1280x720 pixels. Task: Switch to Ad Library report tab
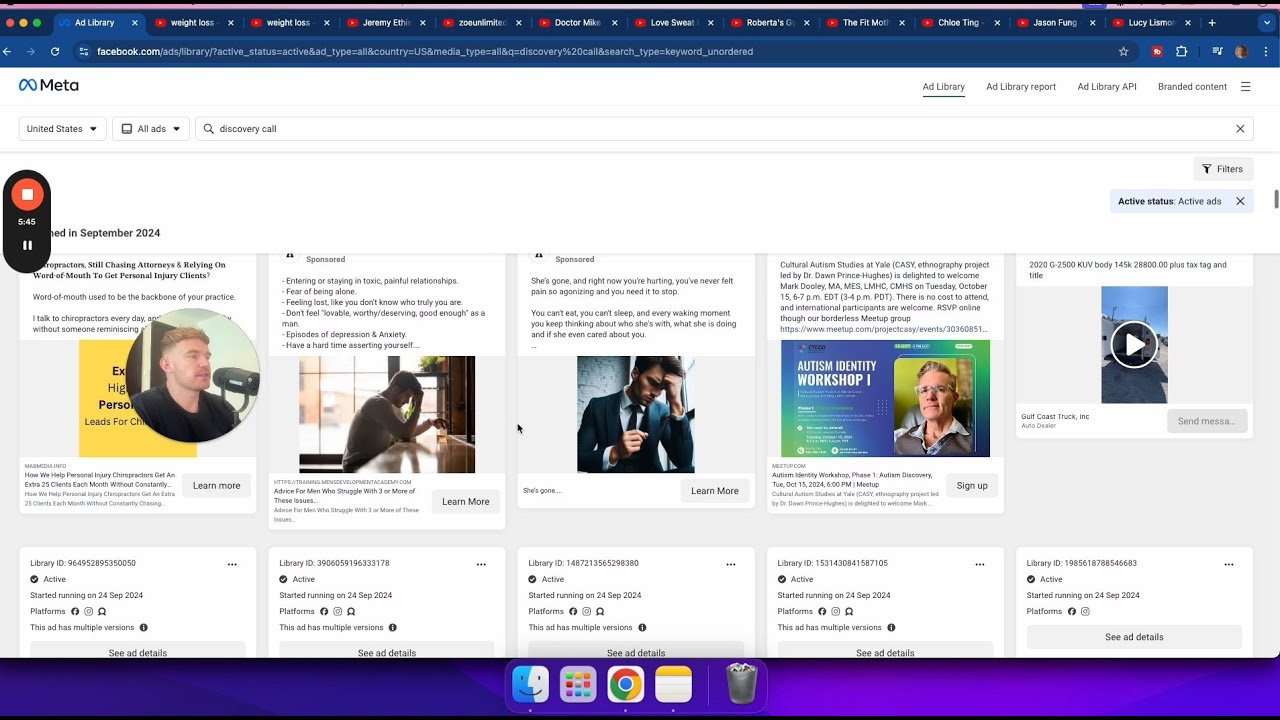pos(1021,87)
